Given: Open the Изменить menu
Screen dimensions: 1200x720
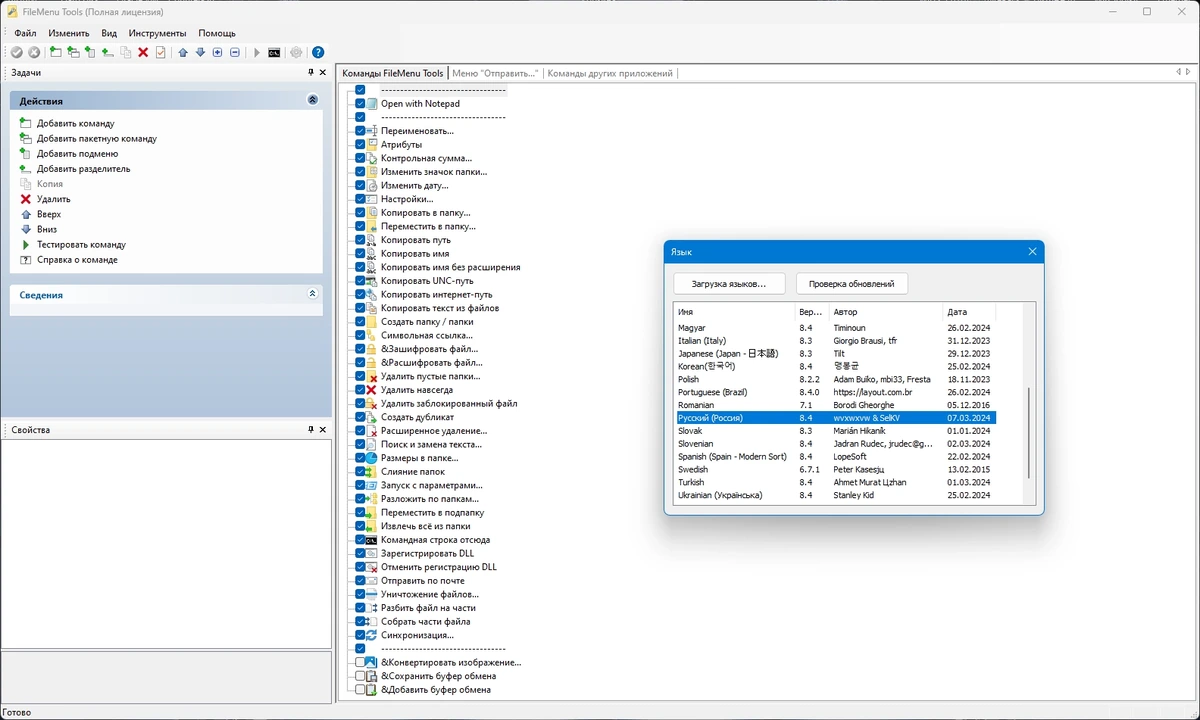Looking at the screenshot, I should point(69,33).
